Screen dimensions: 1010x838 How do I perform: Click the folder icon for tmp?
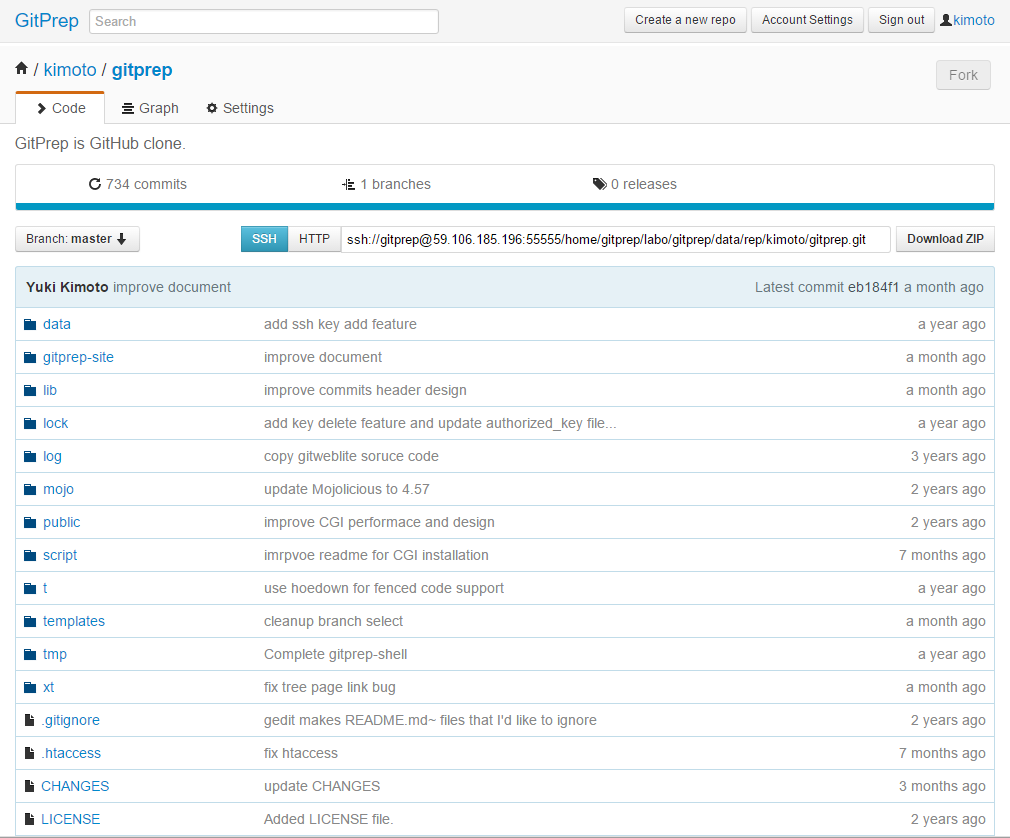coord(30,654)
